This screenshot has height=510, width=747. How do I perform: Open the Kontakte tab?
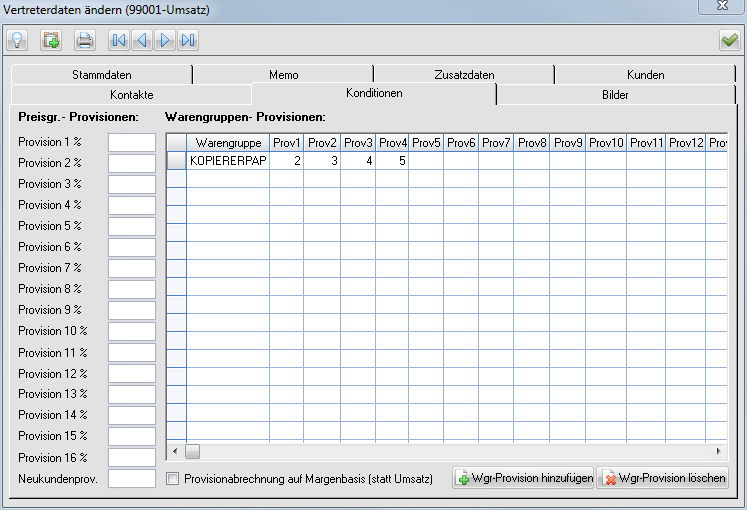pyautogui.click(x=131, y=94)
